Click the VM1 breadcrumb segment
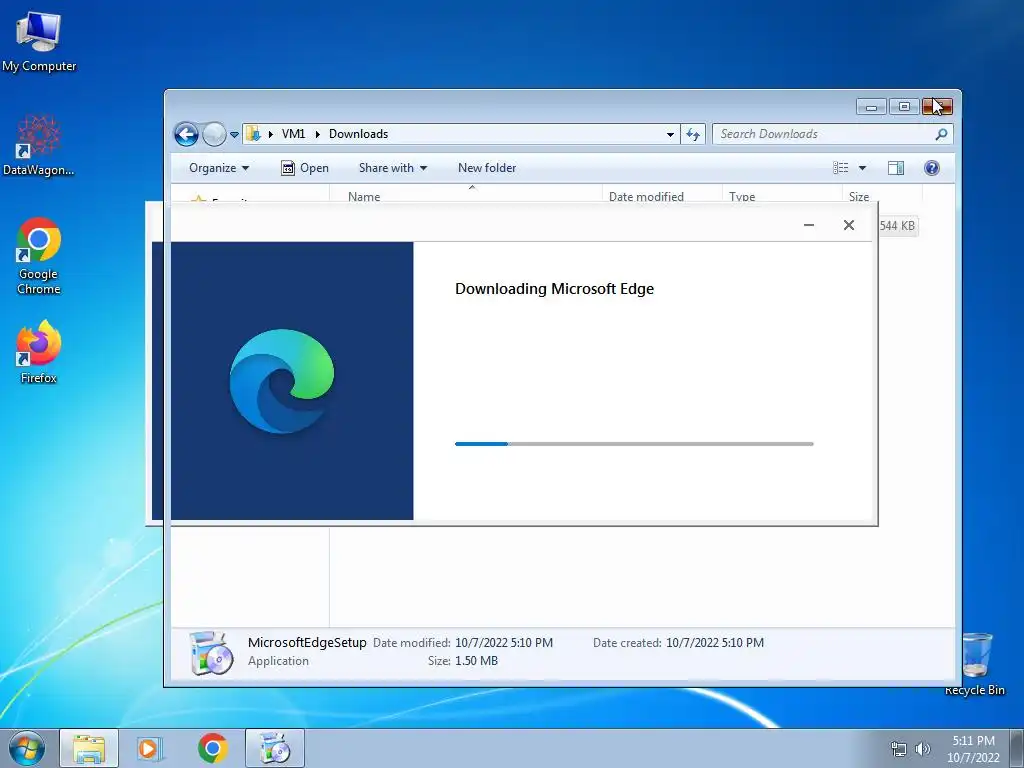The width and height of the screenshot is (1024, 768). (x=293, y=134)
